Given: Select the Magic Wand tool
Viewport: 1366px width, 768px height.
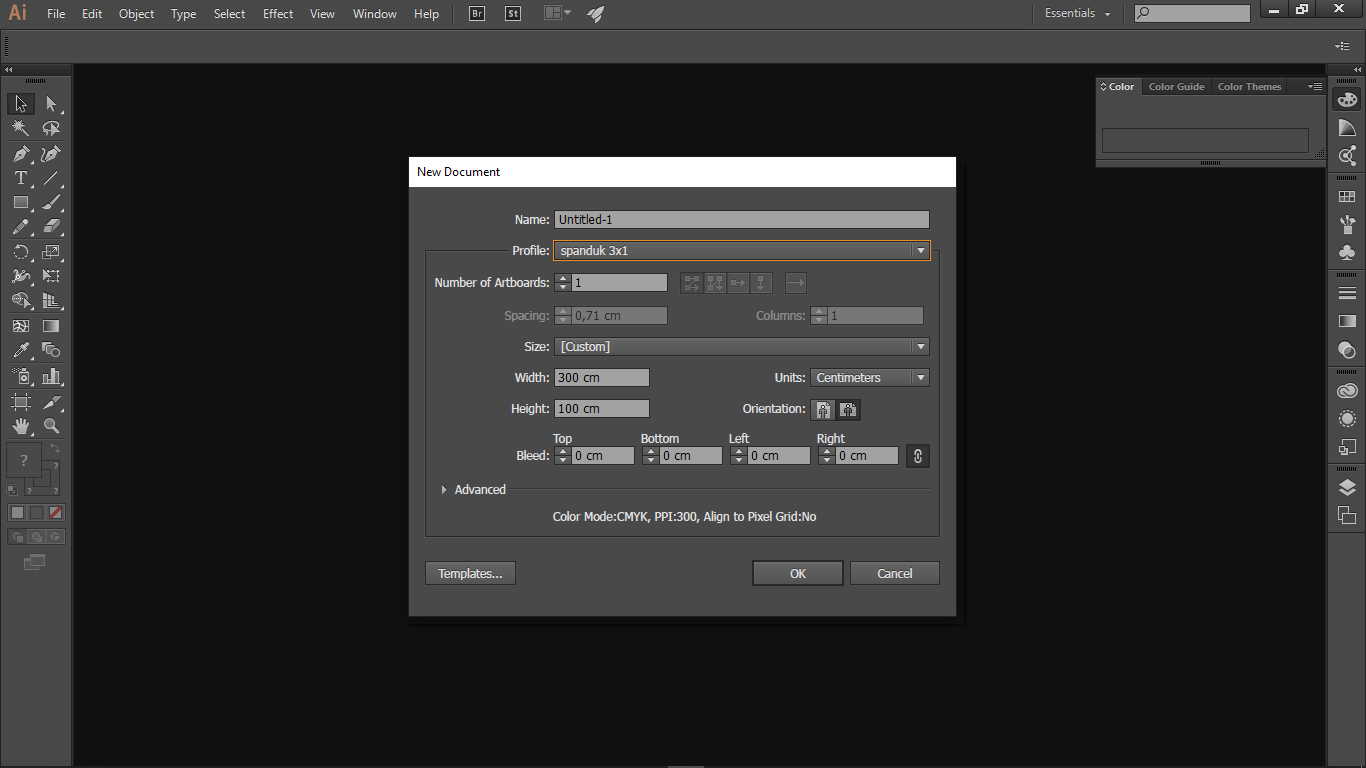Looking at the screenshot, I should tap(20, 128).
